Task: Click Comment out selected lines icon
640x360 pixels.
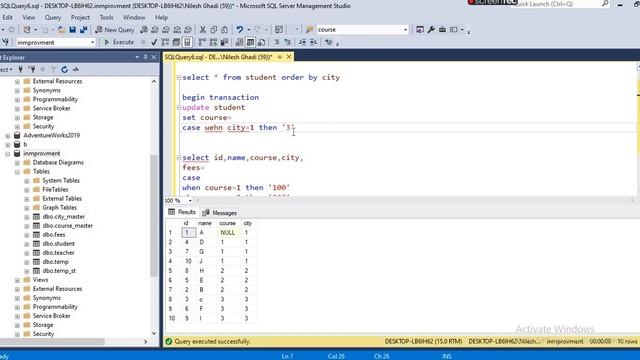Action: point(277,42)
